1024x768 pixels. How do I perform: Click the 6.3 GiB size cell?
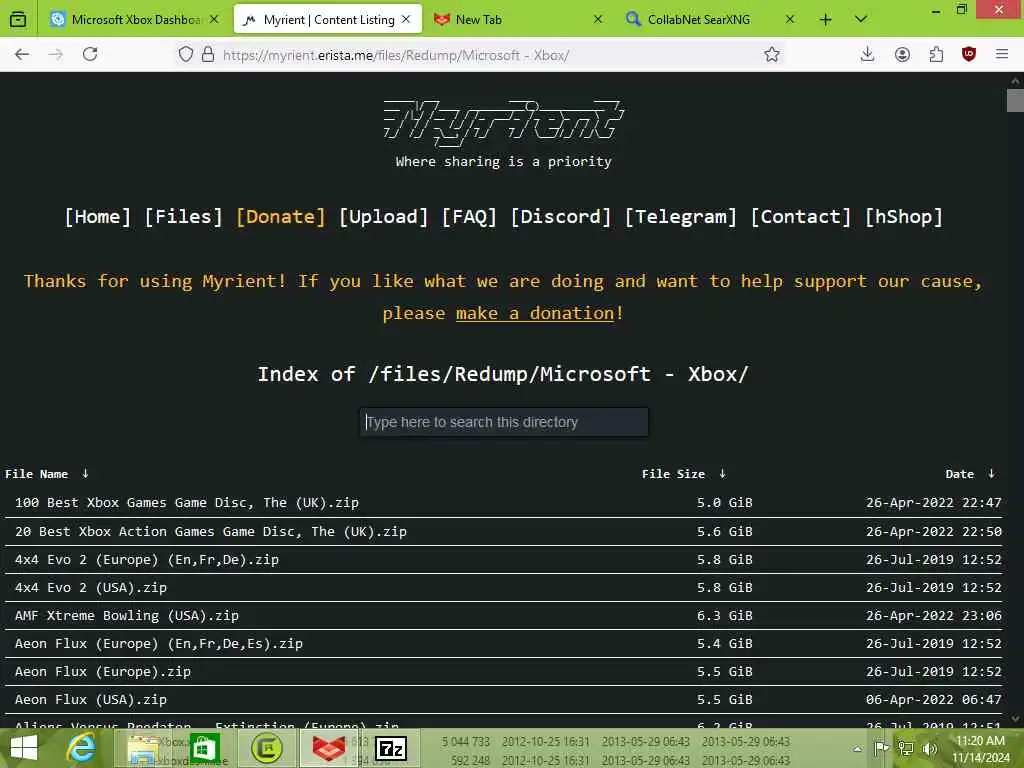724,616
